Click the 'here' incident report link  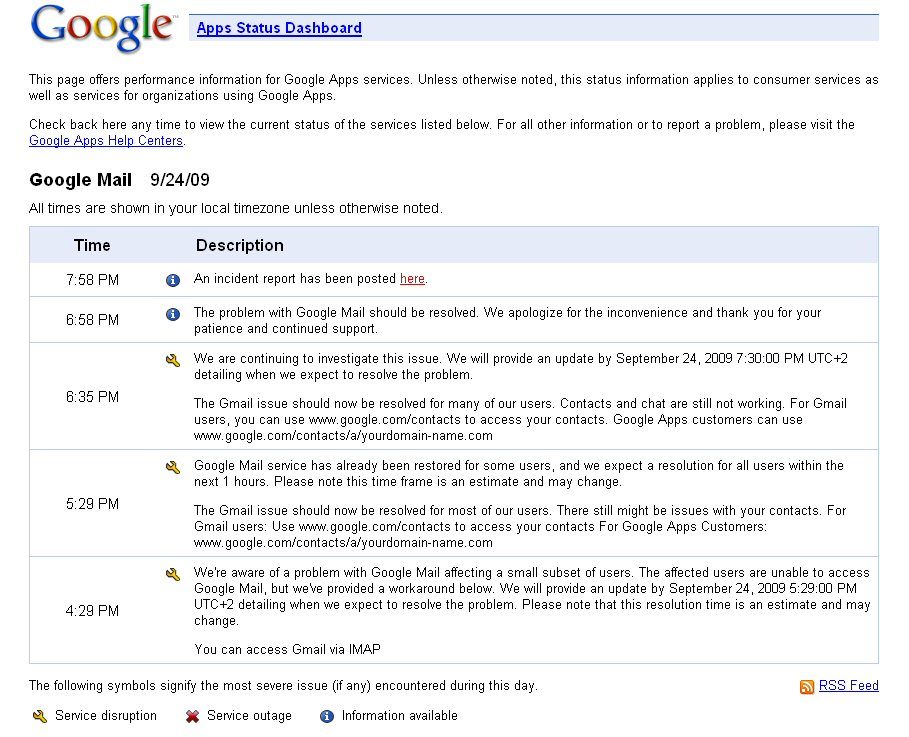coord(412,280)
